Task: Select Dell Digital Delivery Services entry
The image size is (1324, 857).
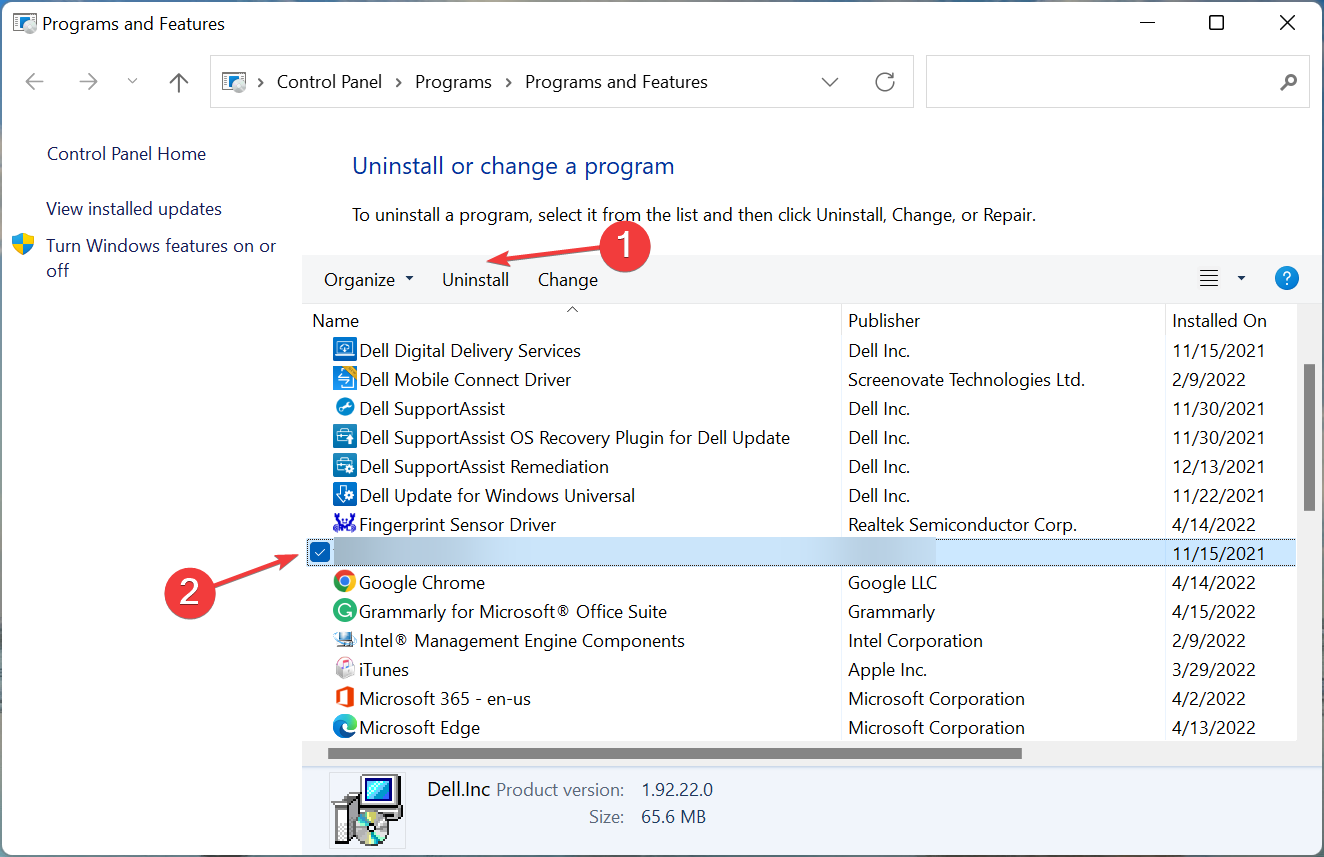Action: click(799, 350)
